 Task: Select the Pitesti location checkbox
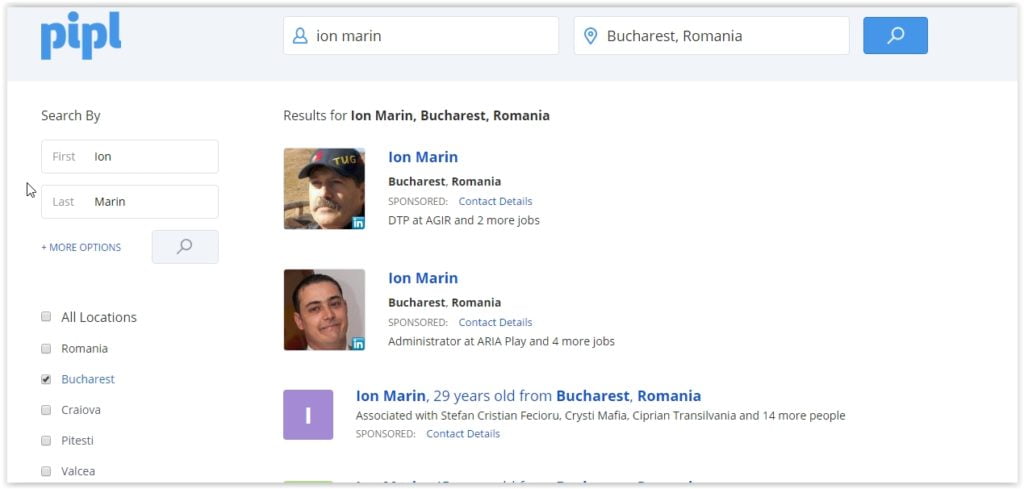46,440
